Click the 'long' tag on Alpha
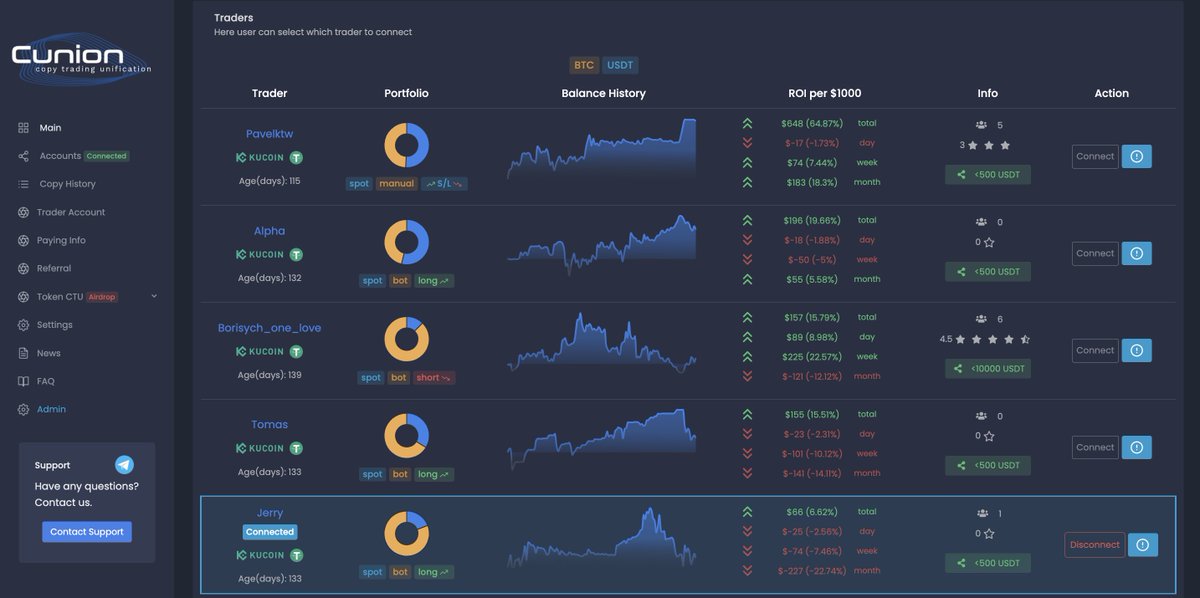Screen dimensions: 1200x598 433,281
